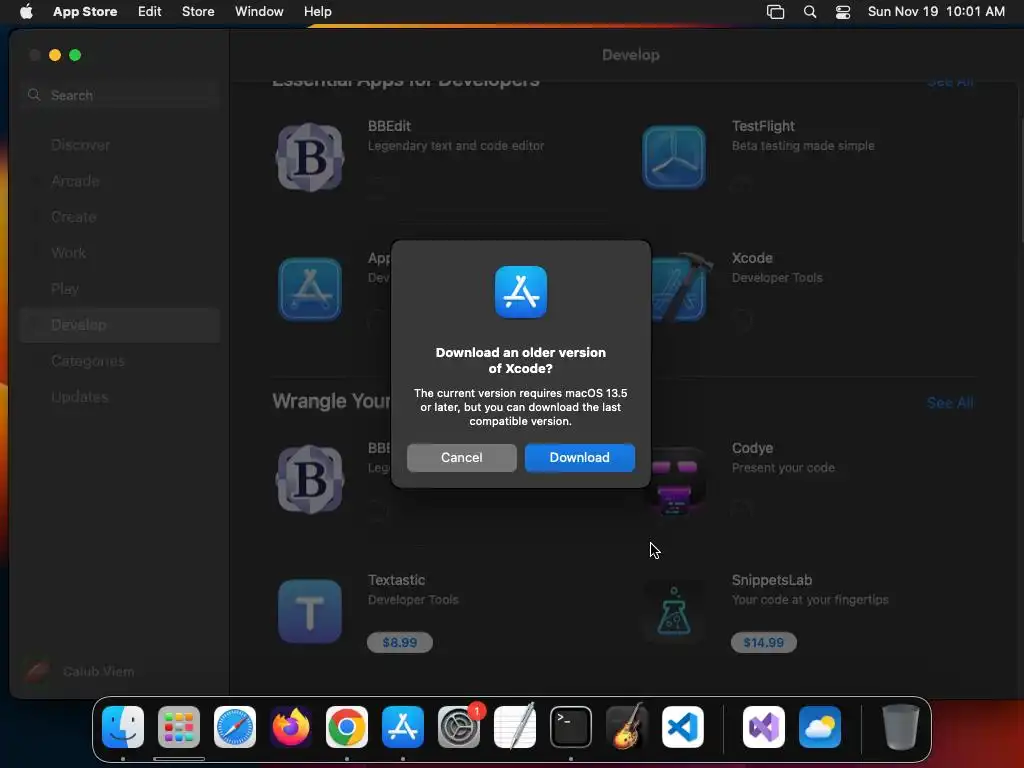Viewport: 1024px width, 768px height.
Task: Open the App Store menu in the menu bar
Action: tap(85, 12)
